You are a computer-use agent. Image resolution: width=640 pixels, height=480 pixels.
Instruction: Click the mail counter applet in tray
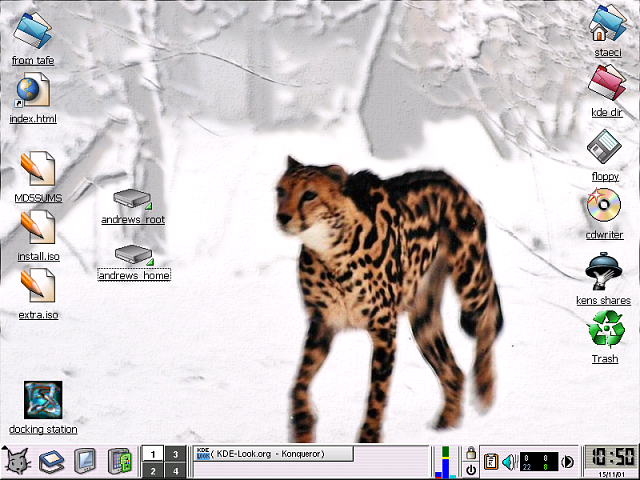click(x=538, y=462)
